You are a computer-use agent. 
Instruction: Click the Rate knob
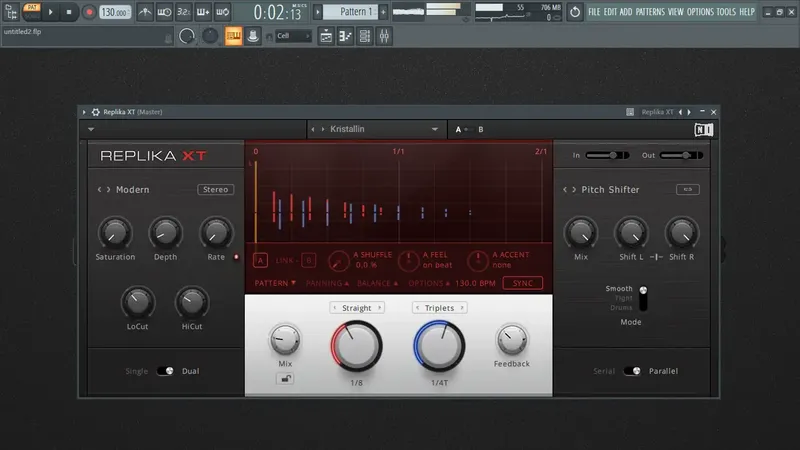[x=216, y=233]
